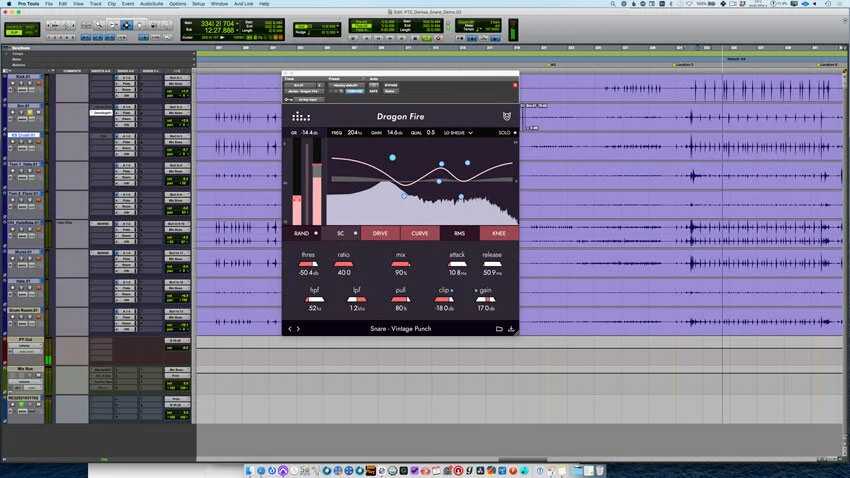Click the Finder icon in the Dock

pyautogui.click(x=250, y=470)
